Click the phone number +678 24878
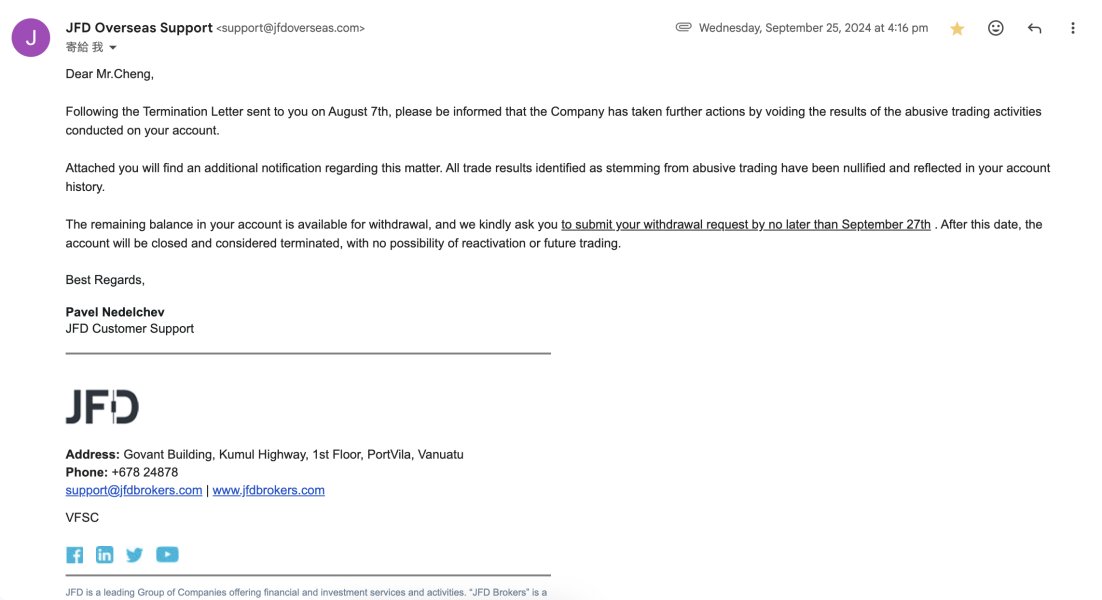The image size is (1102, 600). [x=145, y=472]
